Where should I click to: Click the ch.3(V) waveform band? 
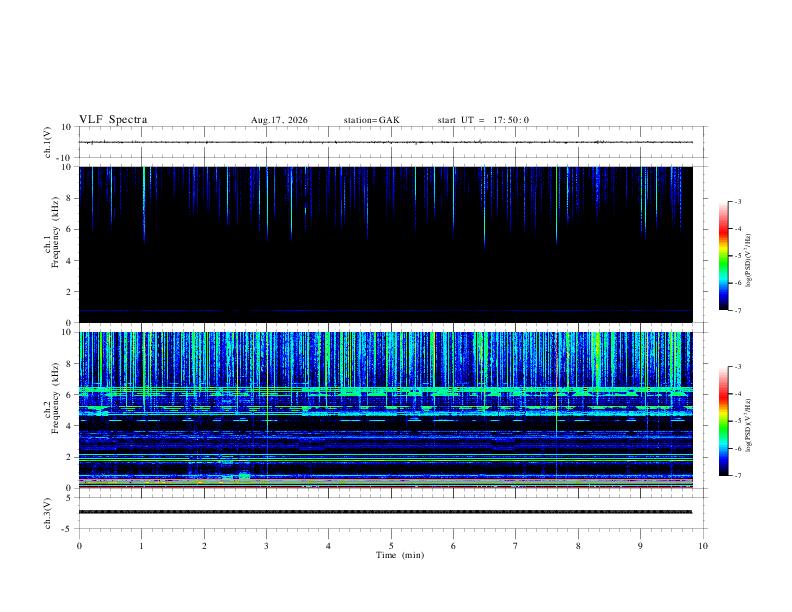pyautogui.click(x=386, y=512)
